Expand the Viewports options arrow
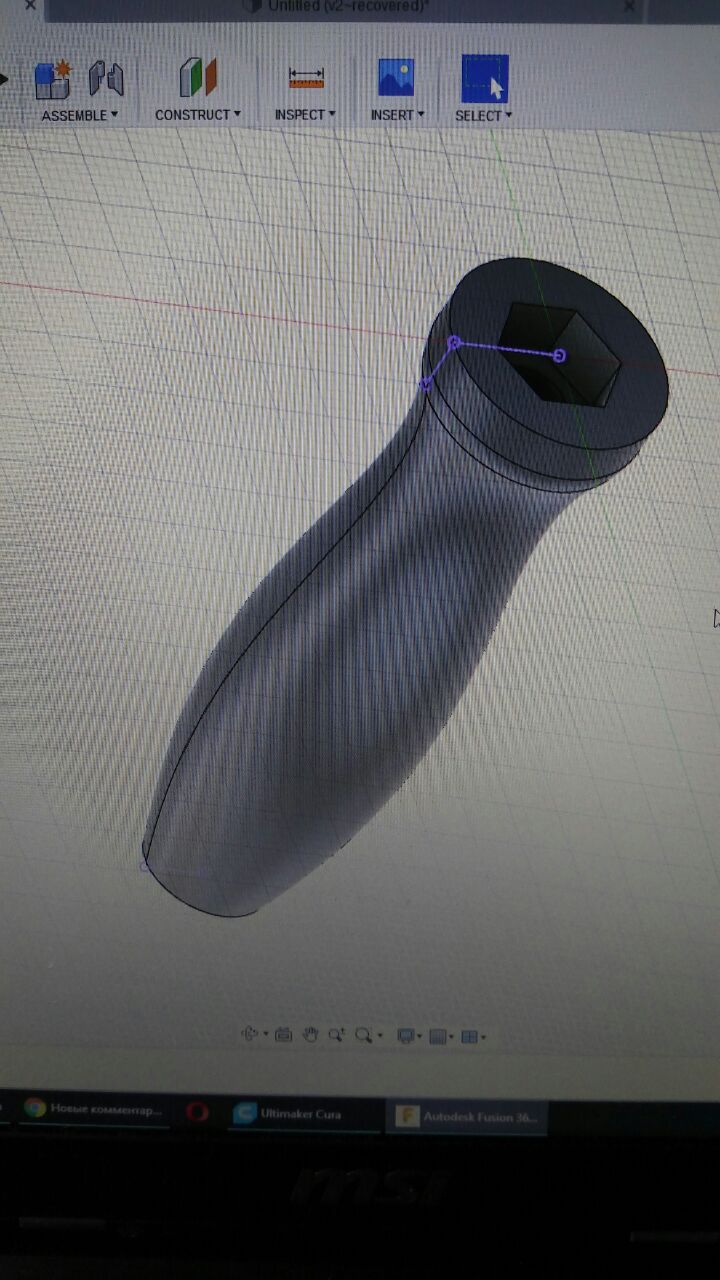This screenshot has width=720, height=1280. tap(484, 1038)
